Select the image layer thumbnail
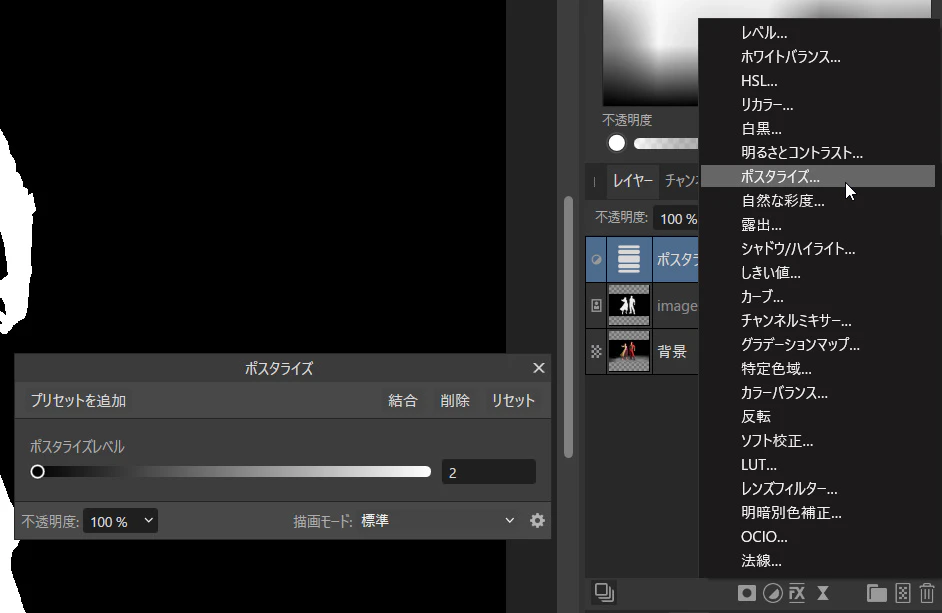The height and width of the screenshot is (613, 942). click(629, 305)
